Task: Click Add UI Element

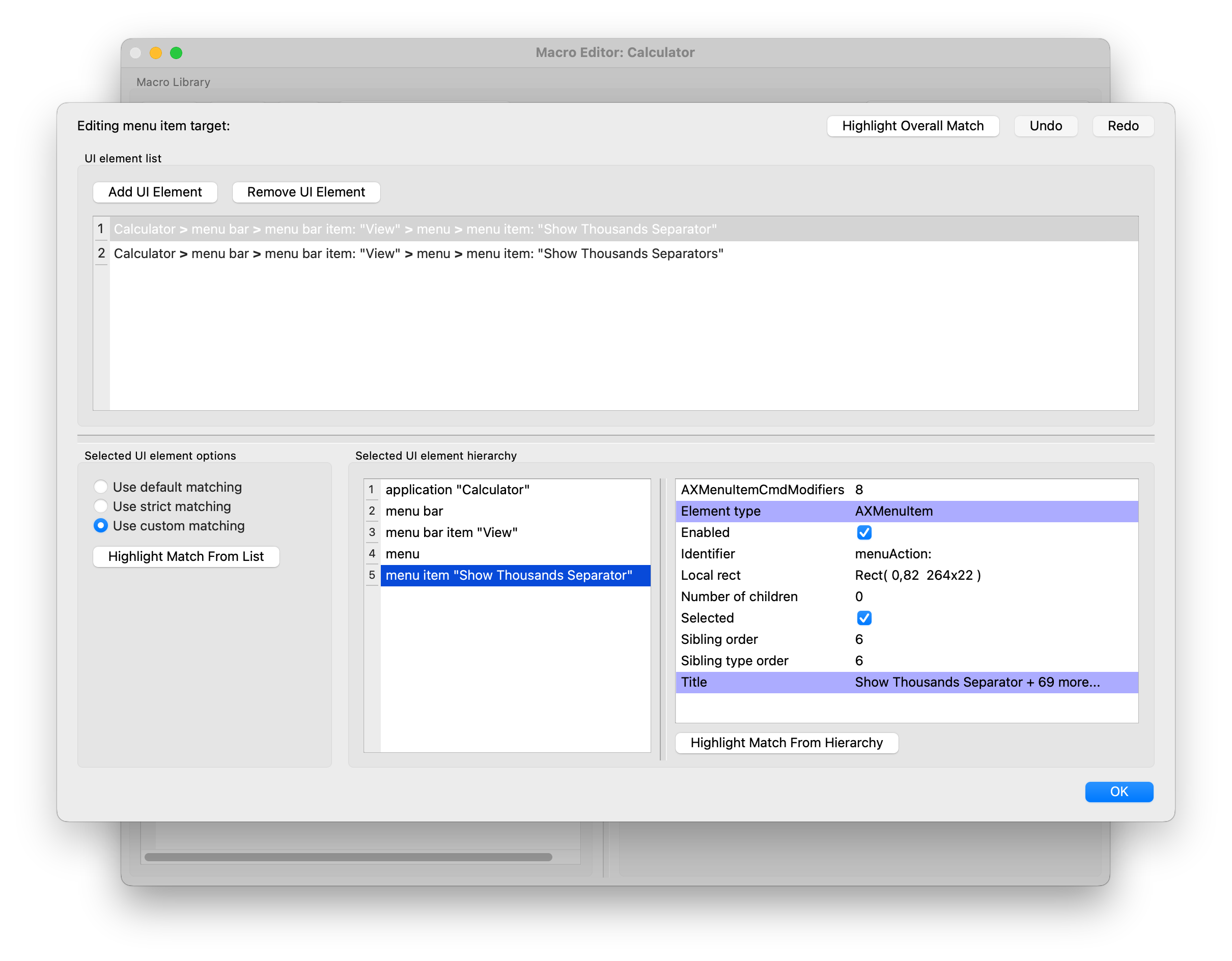Action: (x=155, y=192)
